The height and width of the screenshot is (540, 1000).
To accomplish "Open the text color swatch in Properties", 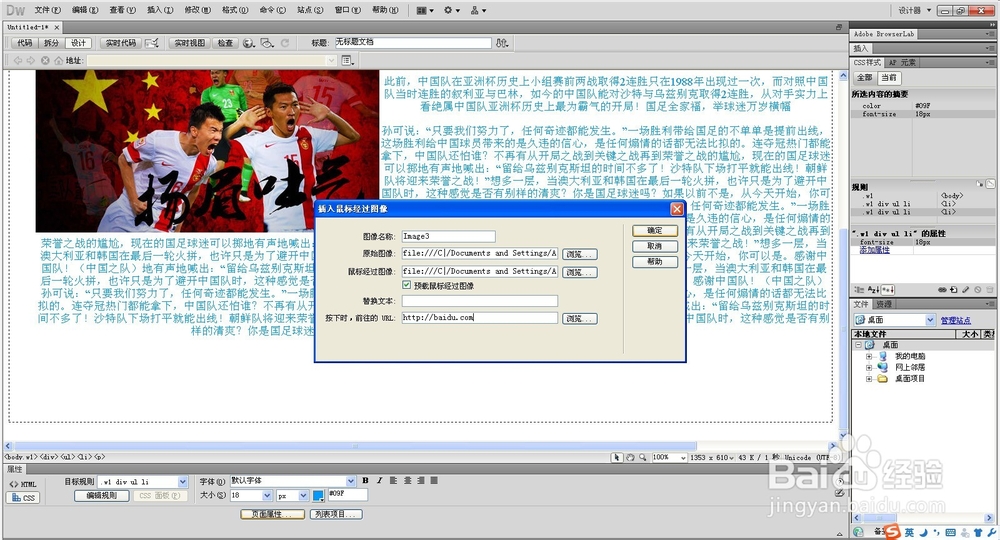I will pyautogui.click(x=318, y=495).
